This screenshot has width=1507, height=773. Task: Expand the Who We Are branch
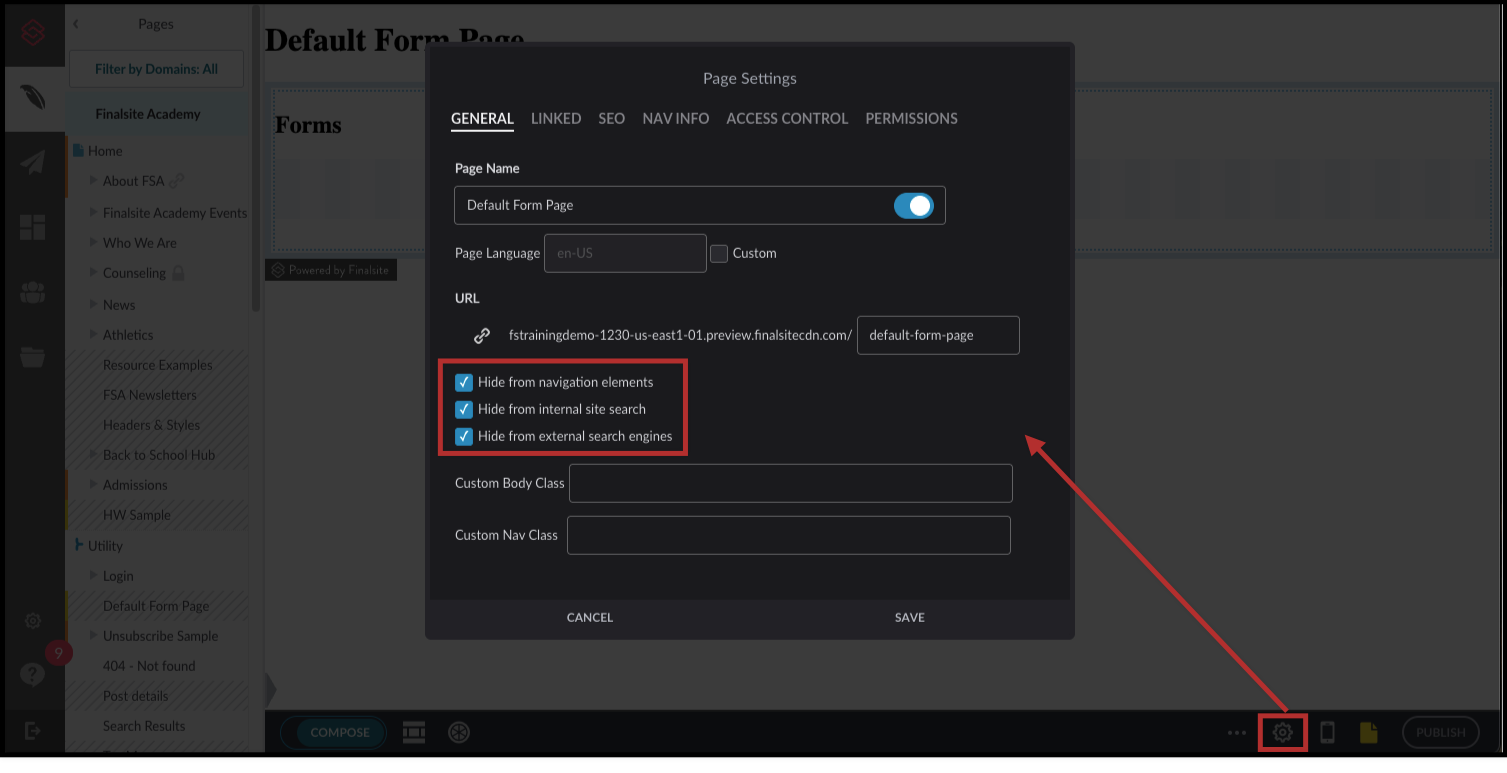tap(93, 242)
